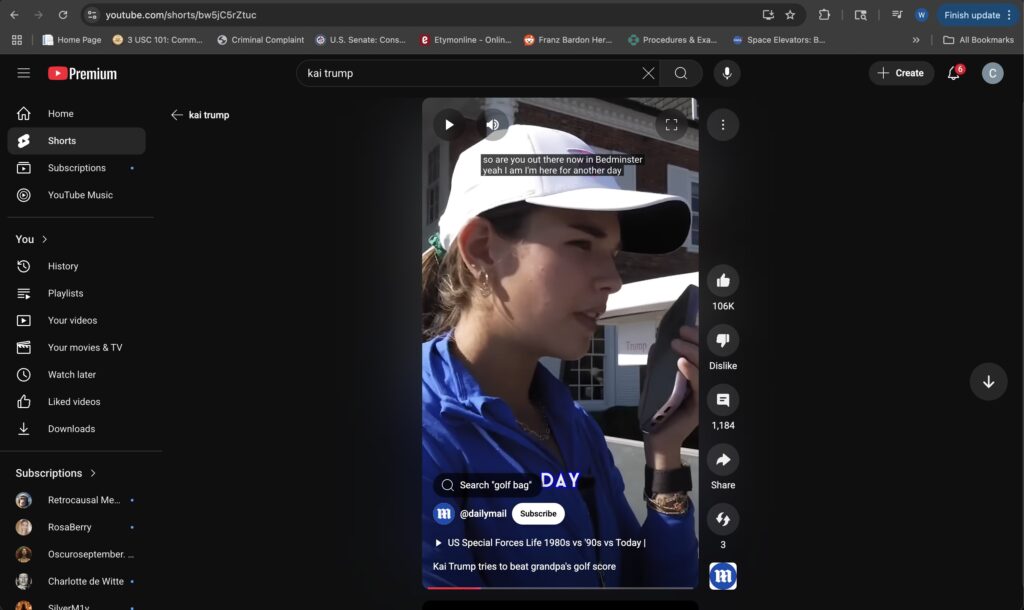Like the Kai Trump short
Image resolution: width=1024 pixels, height=610 pixels.
[x=722, y=281]
